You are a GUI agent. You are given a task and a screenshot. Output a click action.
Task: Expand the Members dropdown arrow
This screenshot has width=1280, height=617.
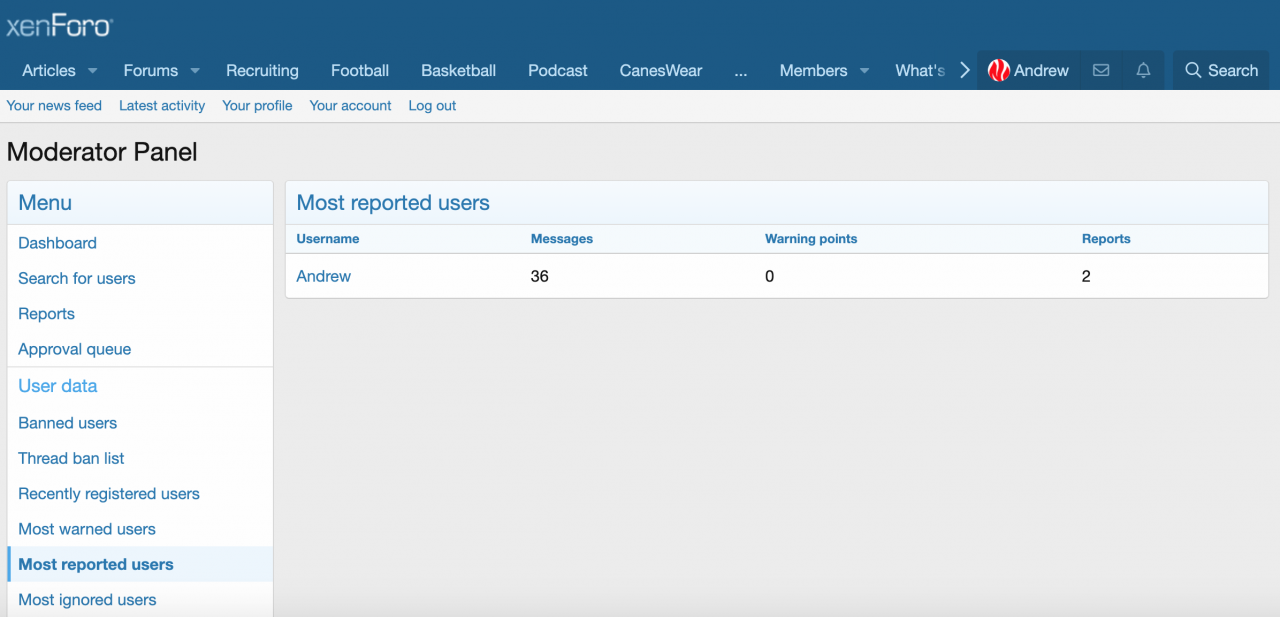click(x=864, y=71)
